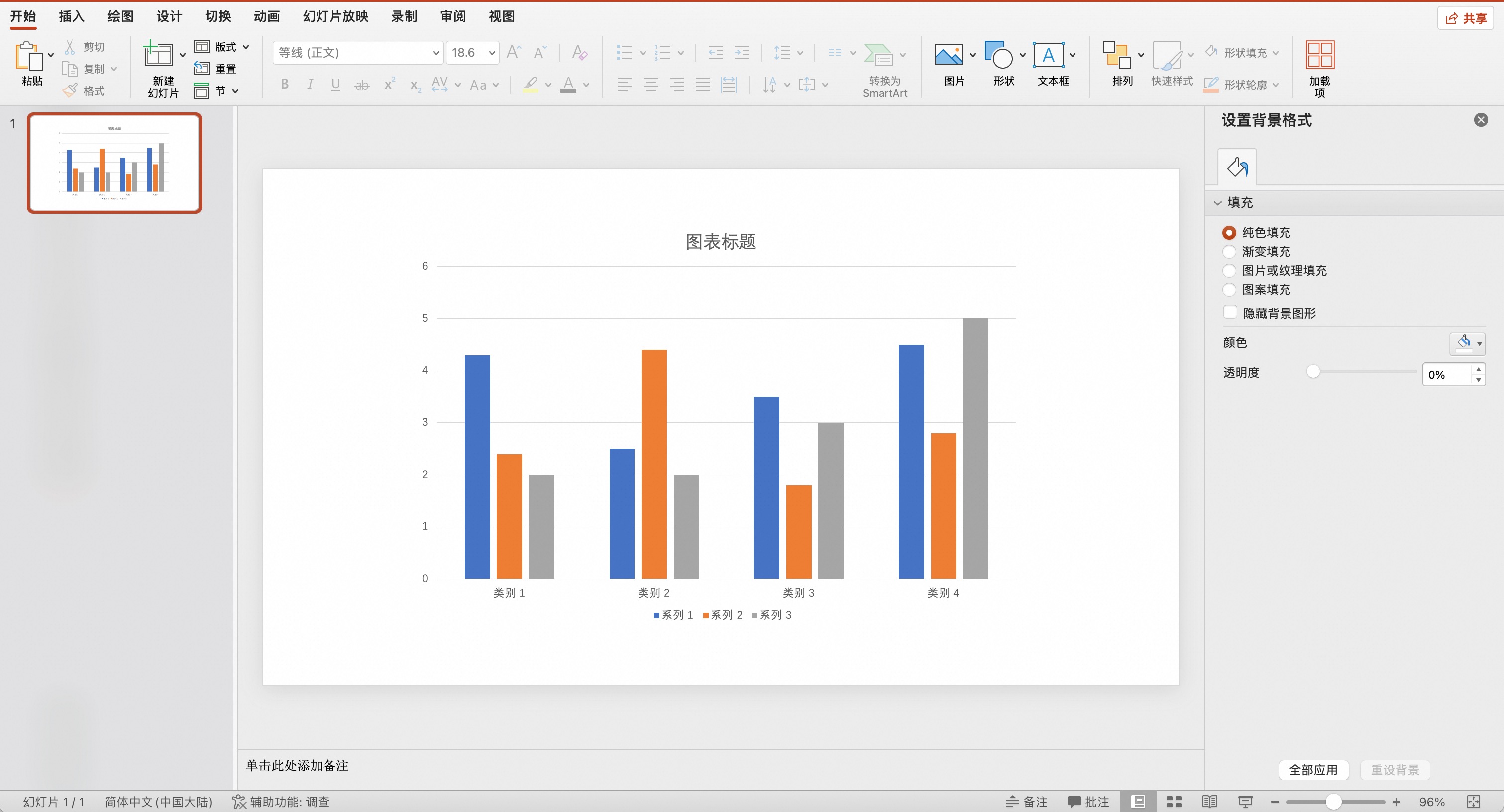Viewport: 1504px width, 812px height.
Task: Click the Paste (粘贴) icon
Action: pyautogui.click(x=29, y=57)
